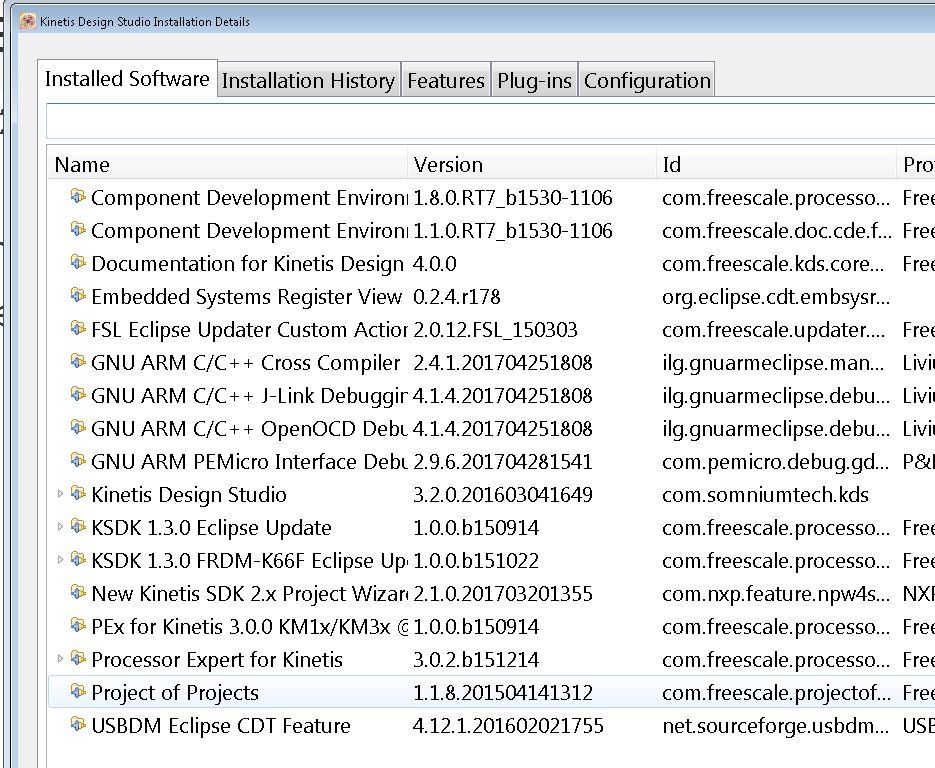Expand the KSDK 1.3.0 FRDM-K66F entry
935x768 pixels.
pos(60,559)
